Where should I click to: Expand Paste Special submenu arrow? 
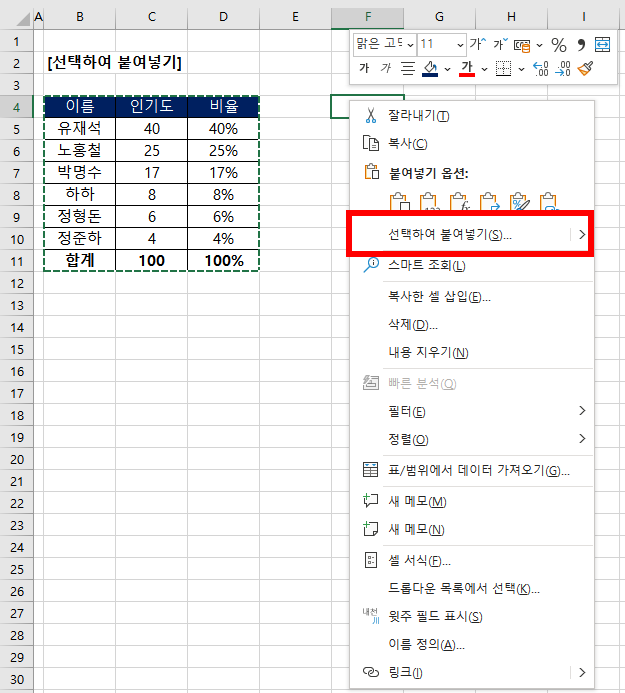pos(582,235)
